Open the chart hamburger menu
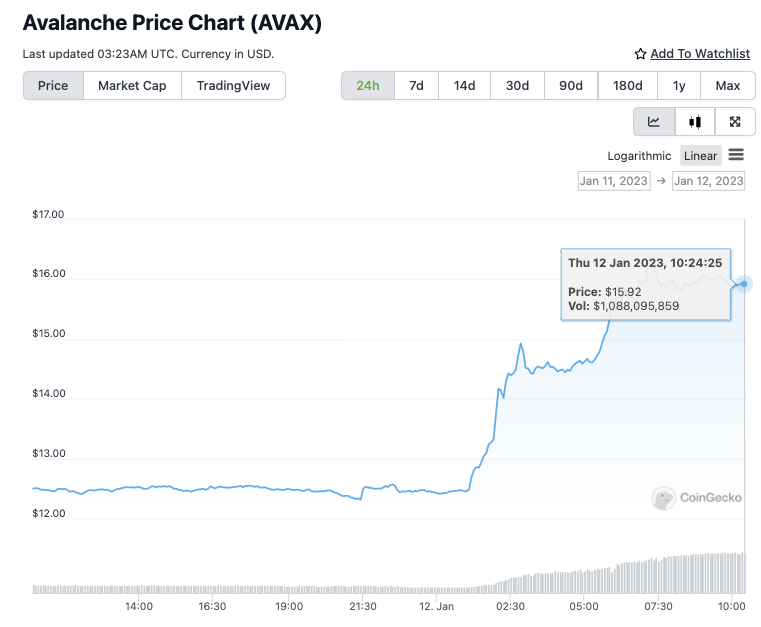Viewport: 761px width, 627px height. click(x=736, y=155)
